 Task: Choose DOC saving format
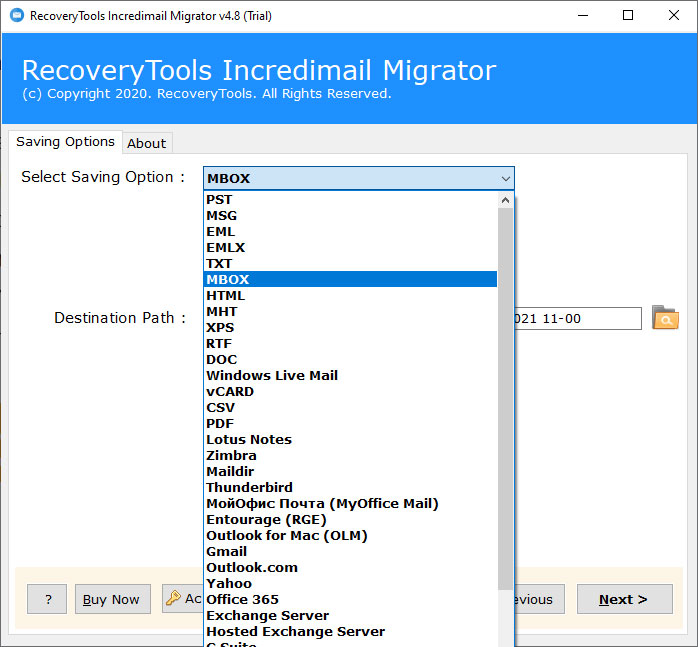[350, 359]
